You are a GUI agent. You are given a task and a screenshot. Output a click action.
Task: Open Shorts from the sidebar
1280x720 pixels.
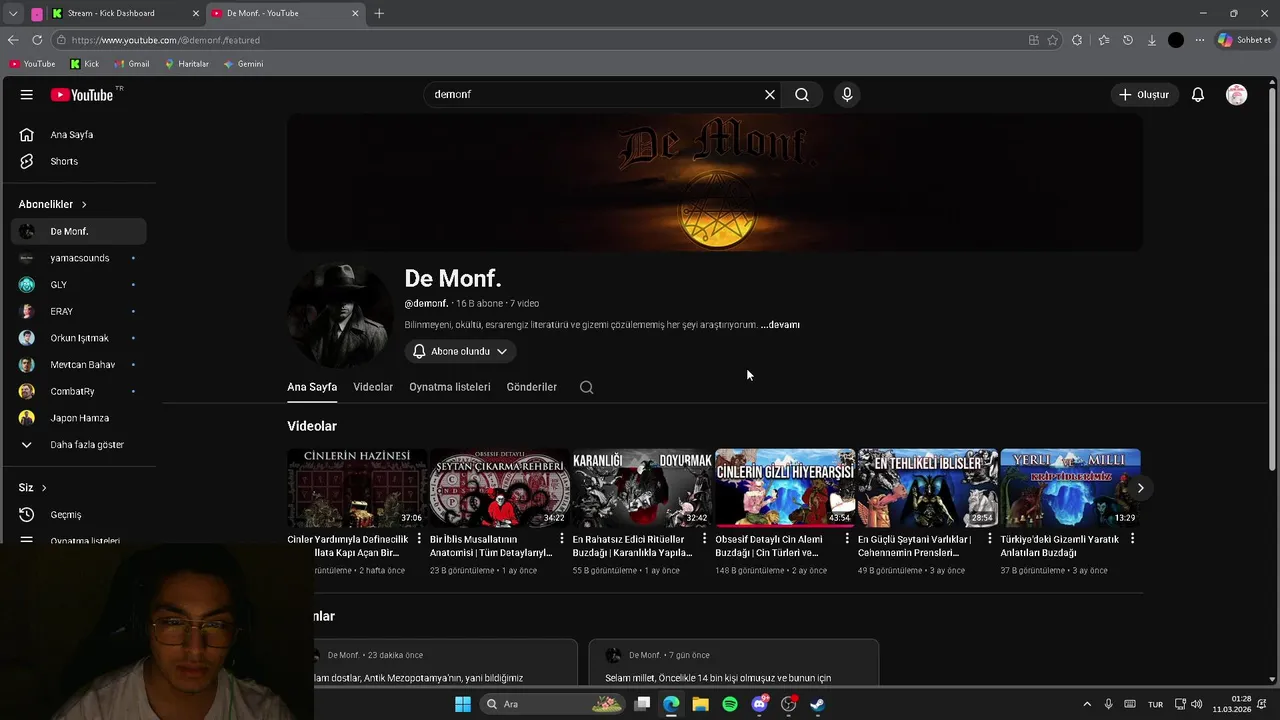[x=79, y=161]
